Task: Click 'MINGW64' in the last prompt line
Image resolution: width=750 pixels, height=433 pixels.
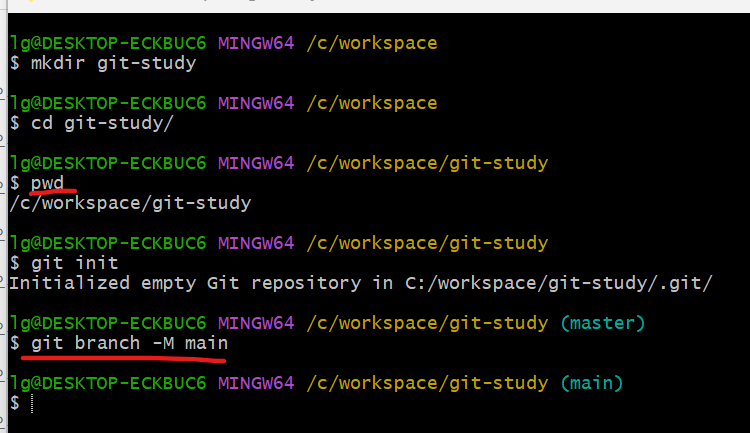Action: (256, 383)
